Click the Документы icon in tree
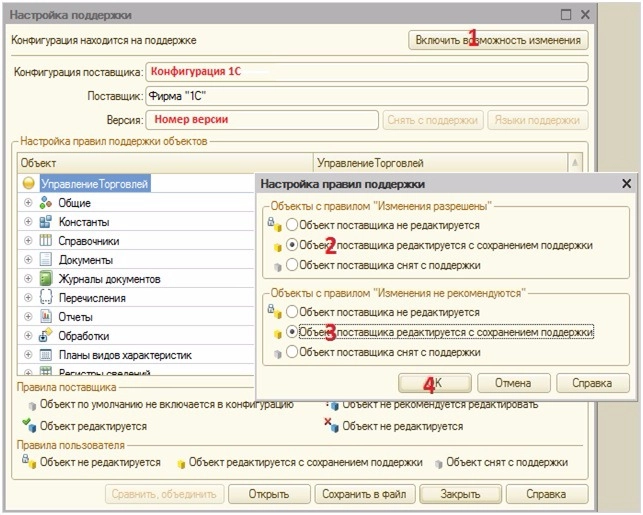The image size is (643, 515). [46, 260]
